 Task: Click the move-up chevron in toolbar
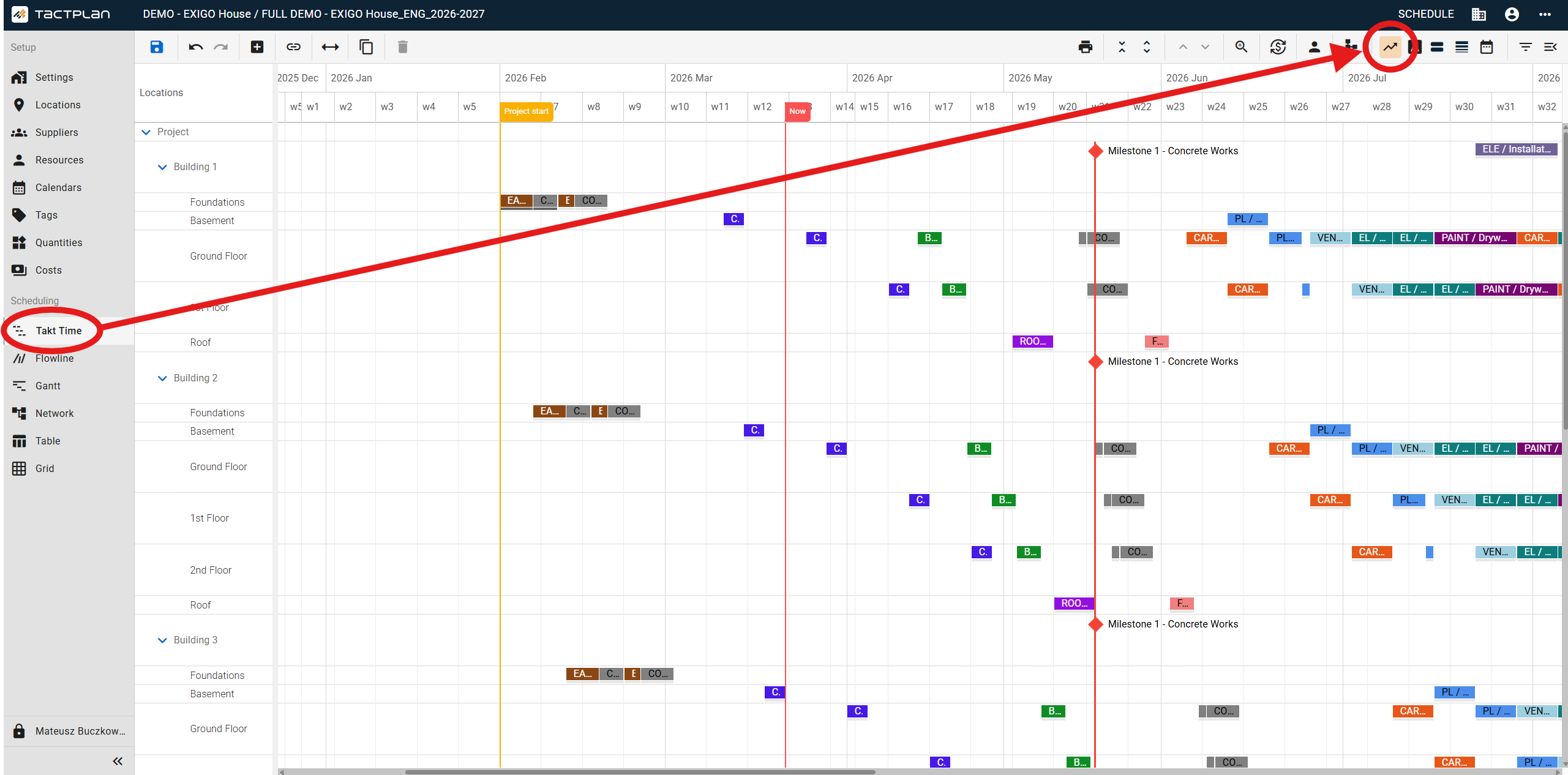(1183, 47)
